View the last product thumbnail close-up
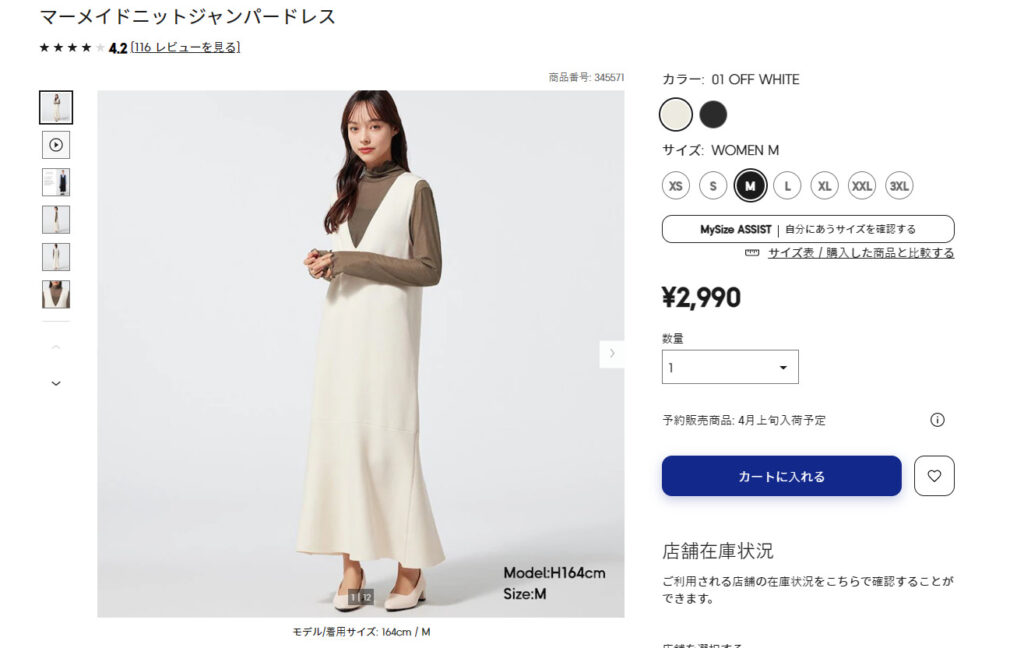Image resolution: width=1024 pixels, height=648 pixels. point(56,294)
